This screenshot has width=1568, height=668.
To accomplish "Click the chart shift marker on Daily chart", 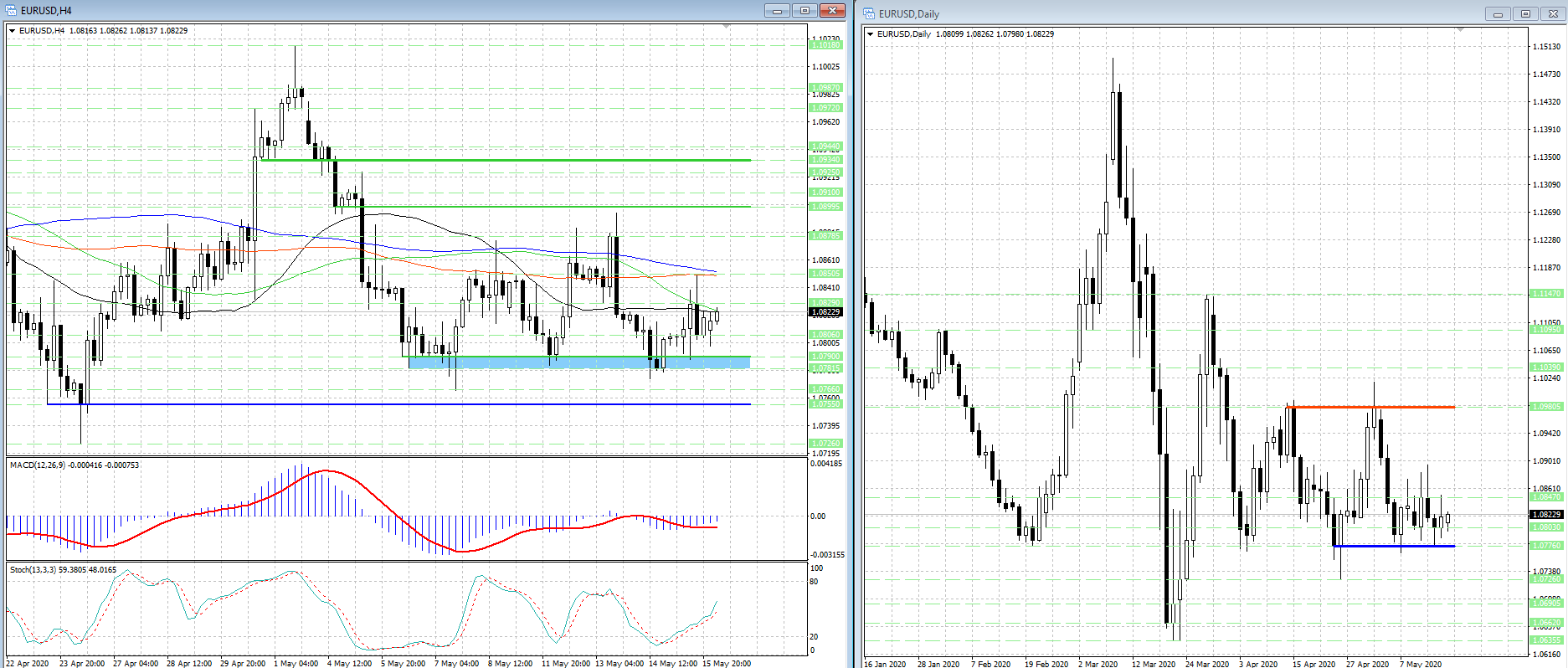I will click(1460, 30).
